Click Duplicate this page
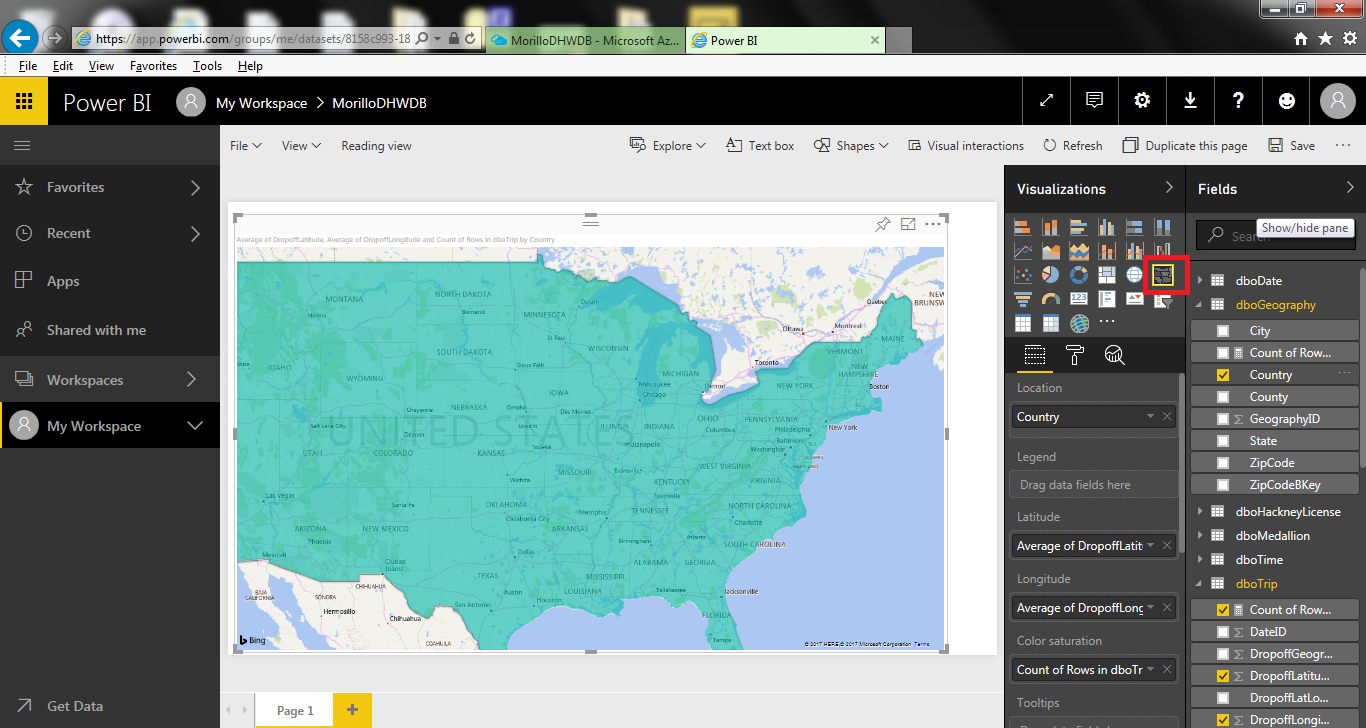Image resolution: width=1366 pixels, height=728 pixels. pyautogui.click(x=1185, y=146)
